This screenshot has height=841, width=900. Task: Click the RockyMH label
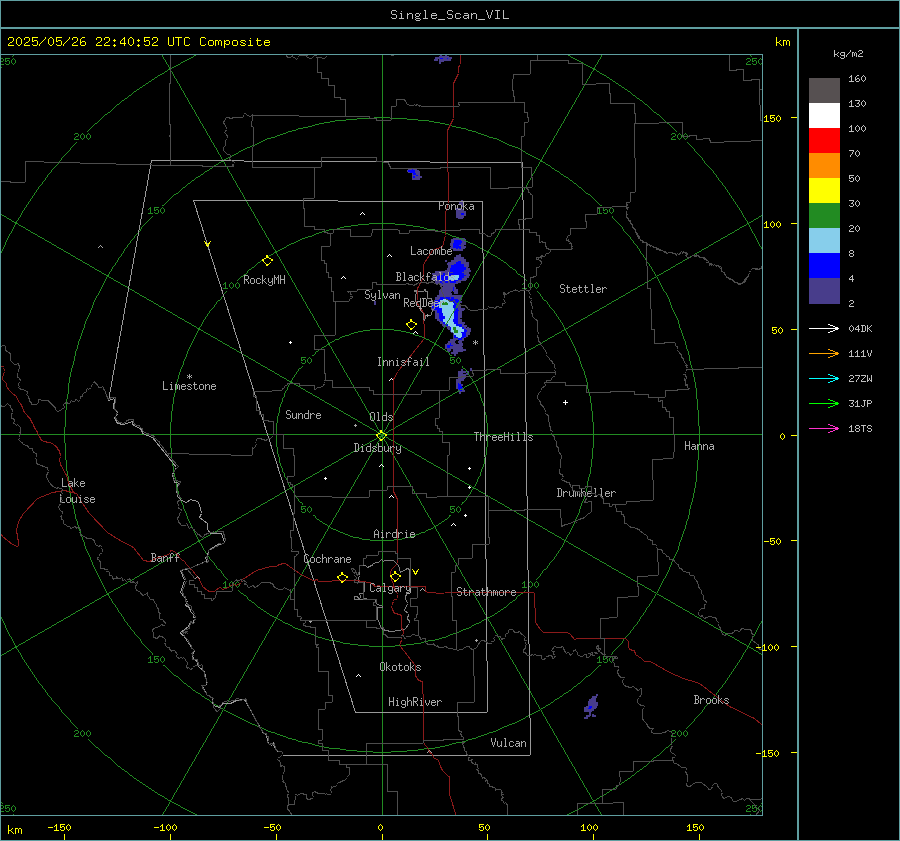264,280
